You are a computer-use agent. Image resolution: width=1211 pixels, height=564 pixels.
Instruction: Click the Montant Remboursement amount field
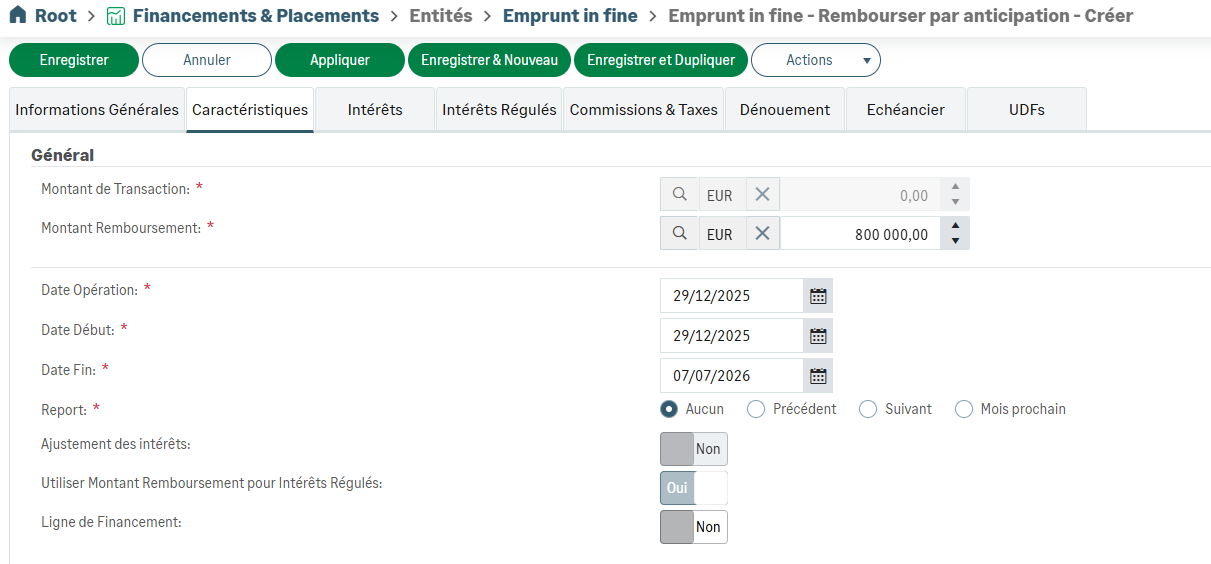point(860,234)
